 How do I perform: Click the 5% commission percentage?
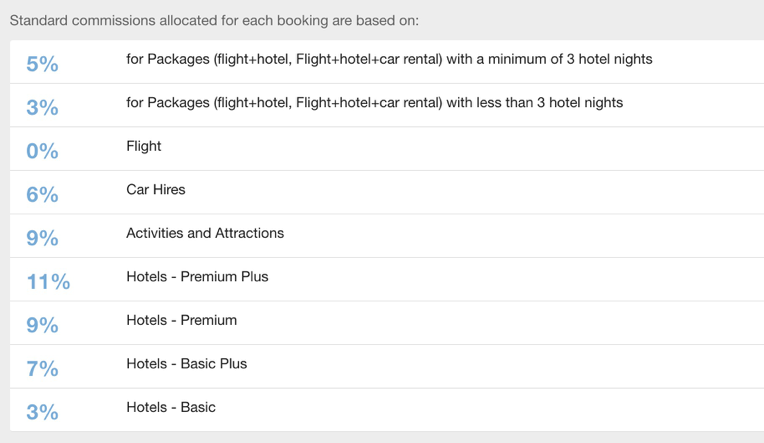coord(42,64)
